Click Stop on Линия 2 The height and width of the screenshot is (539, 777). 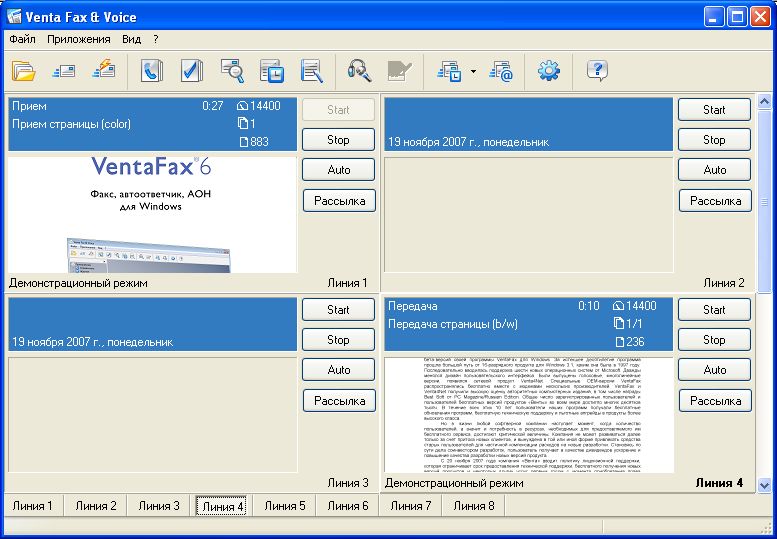(714, 140)
